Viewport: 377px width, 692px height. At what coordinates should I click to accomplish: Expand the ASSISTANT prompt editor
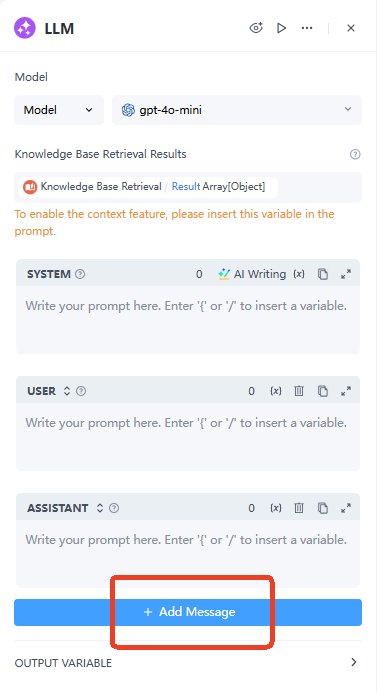click(346, 508)
